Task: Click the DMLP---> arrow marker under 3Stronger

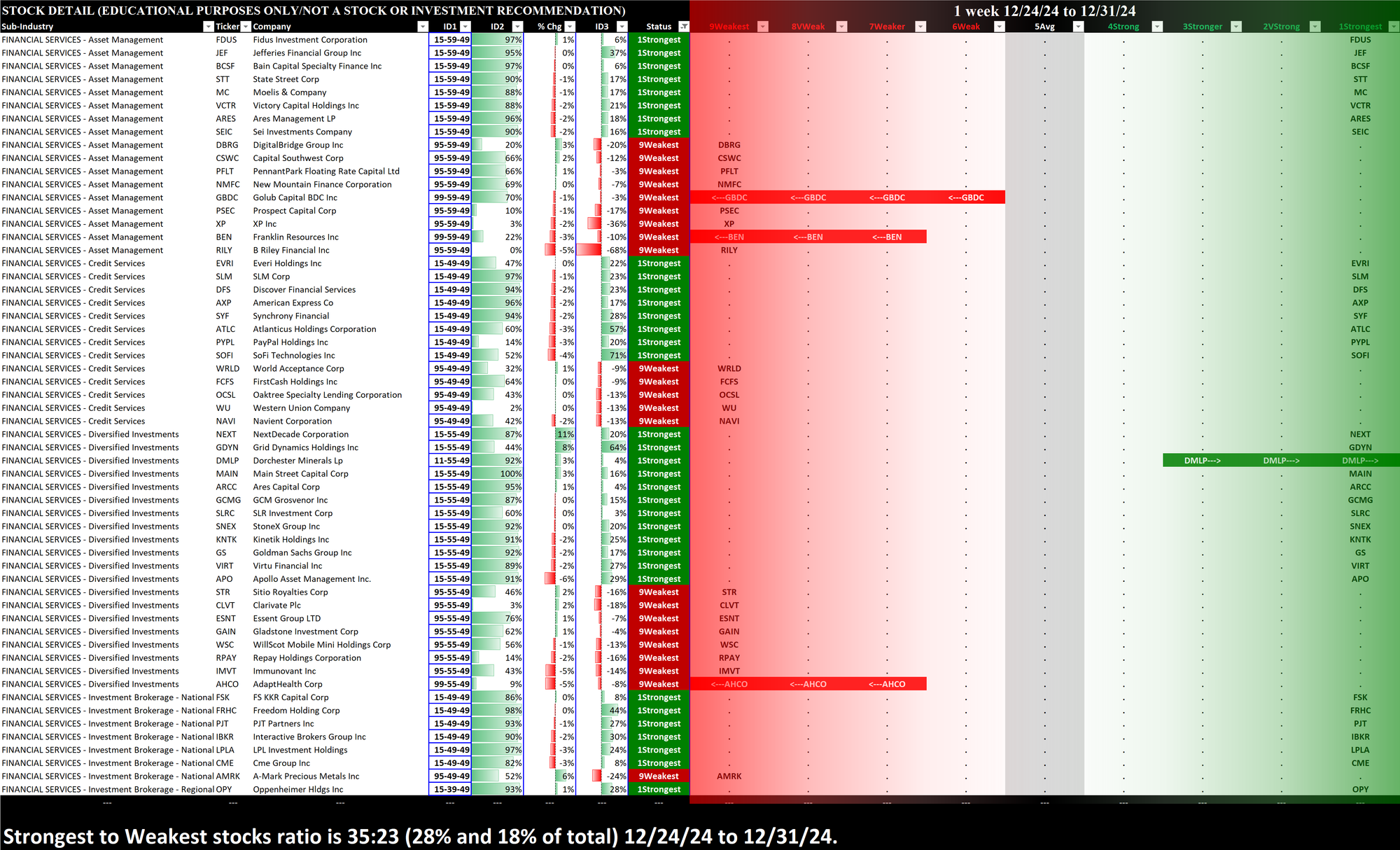Action: pos(1202,461)
